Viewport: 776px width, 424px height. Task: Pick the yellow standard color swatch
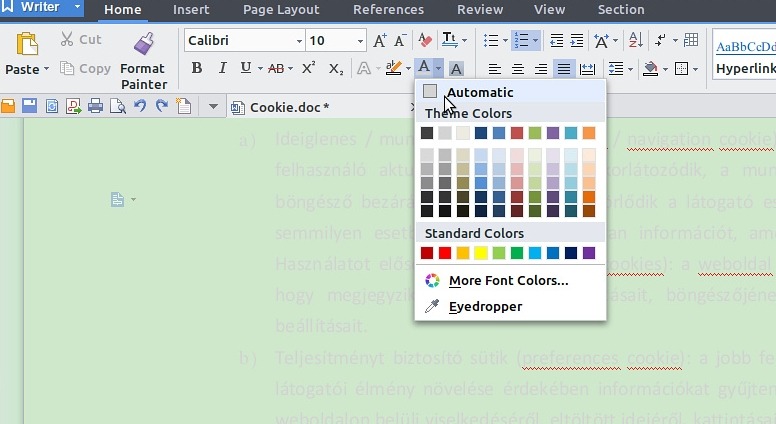click(481, 253)
